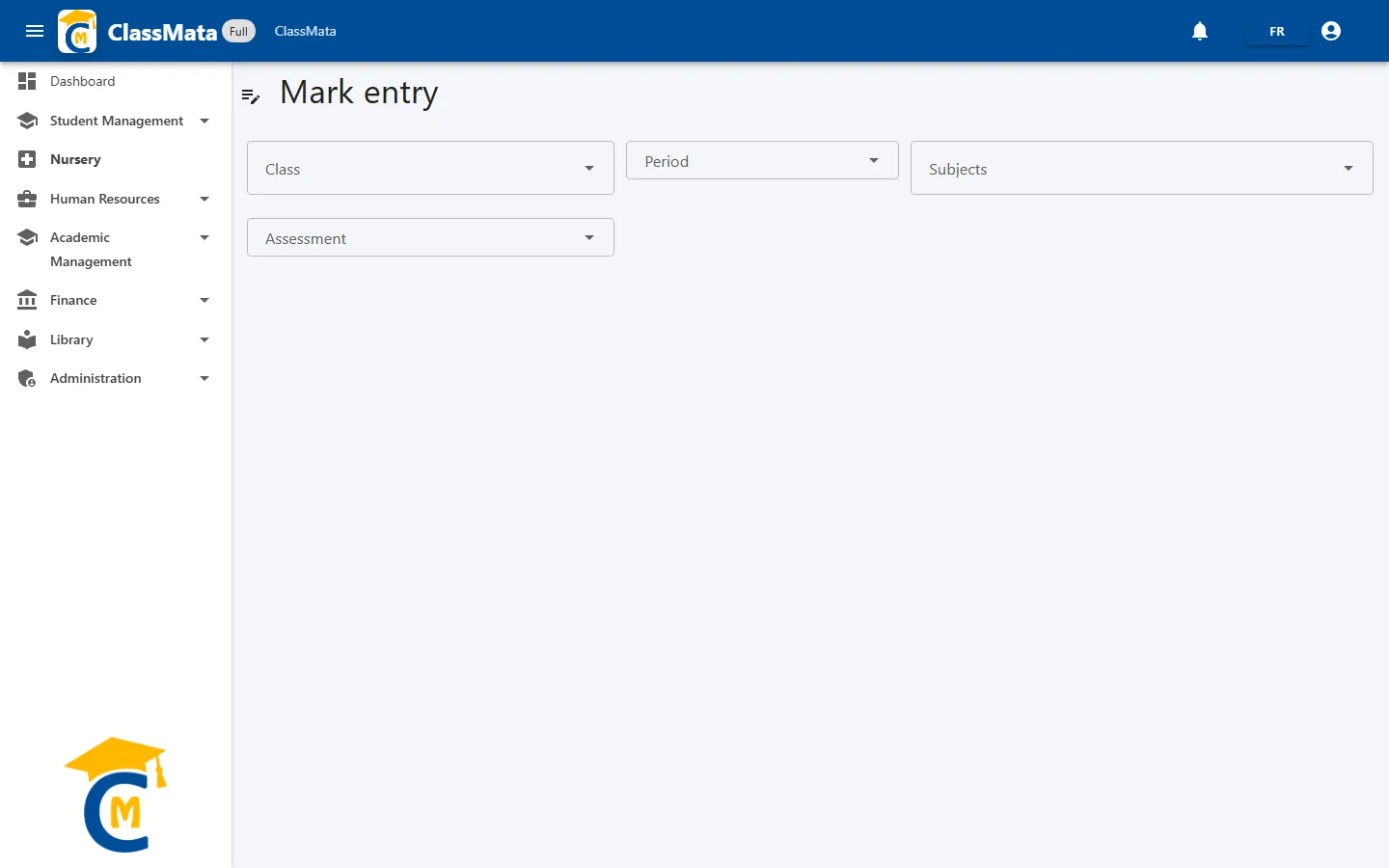Click the ClassMata logo in header
Image resolution: width=1389 pixels, height=868 pixels.
77,31
